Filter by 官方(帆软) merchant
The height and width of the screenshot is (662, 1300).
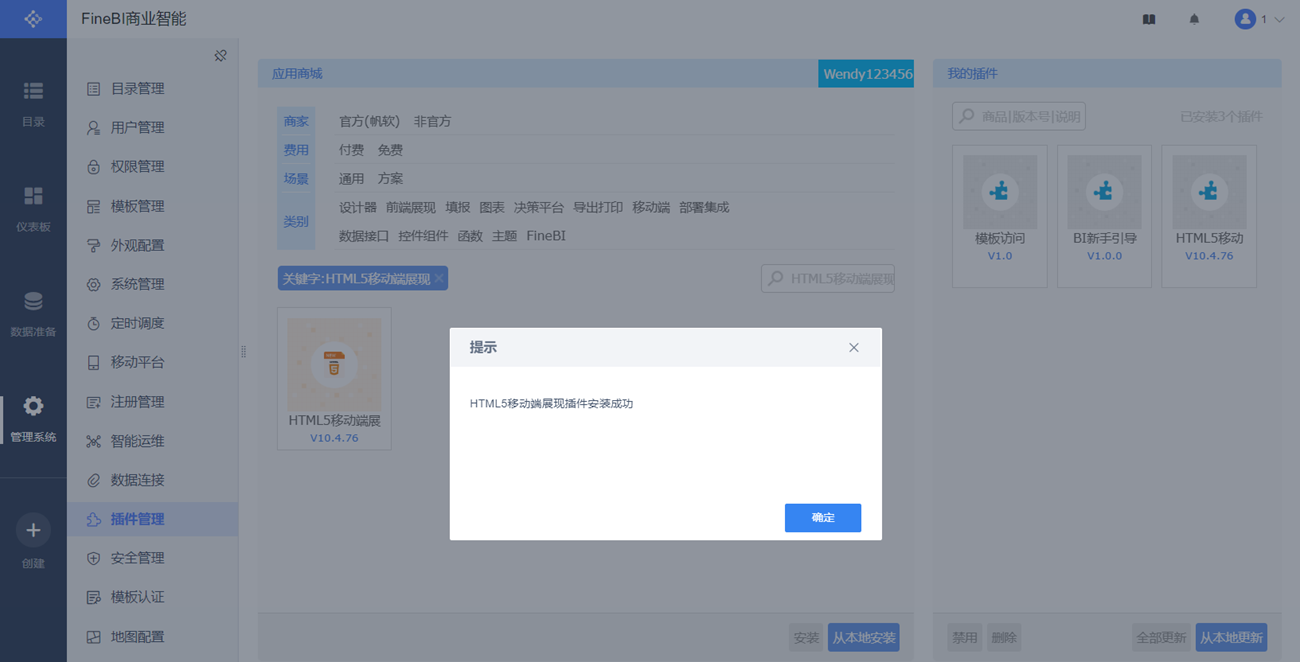click(369, 121)
